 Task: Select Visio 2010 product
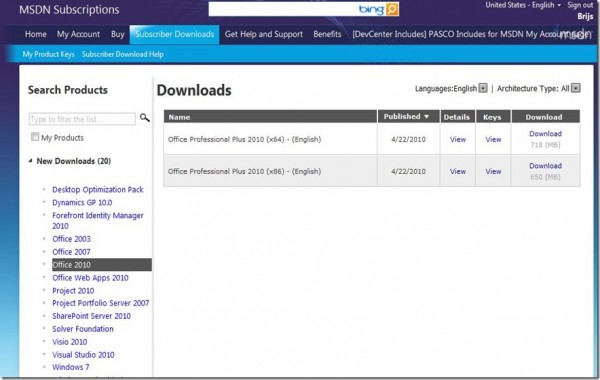tap(70, 342)
